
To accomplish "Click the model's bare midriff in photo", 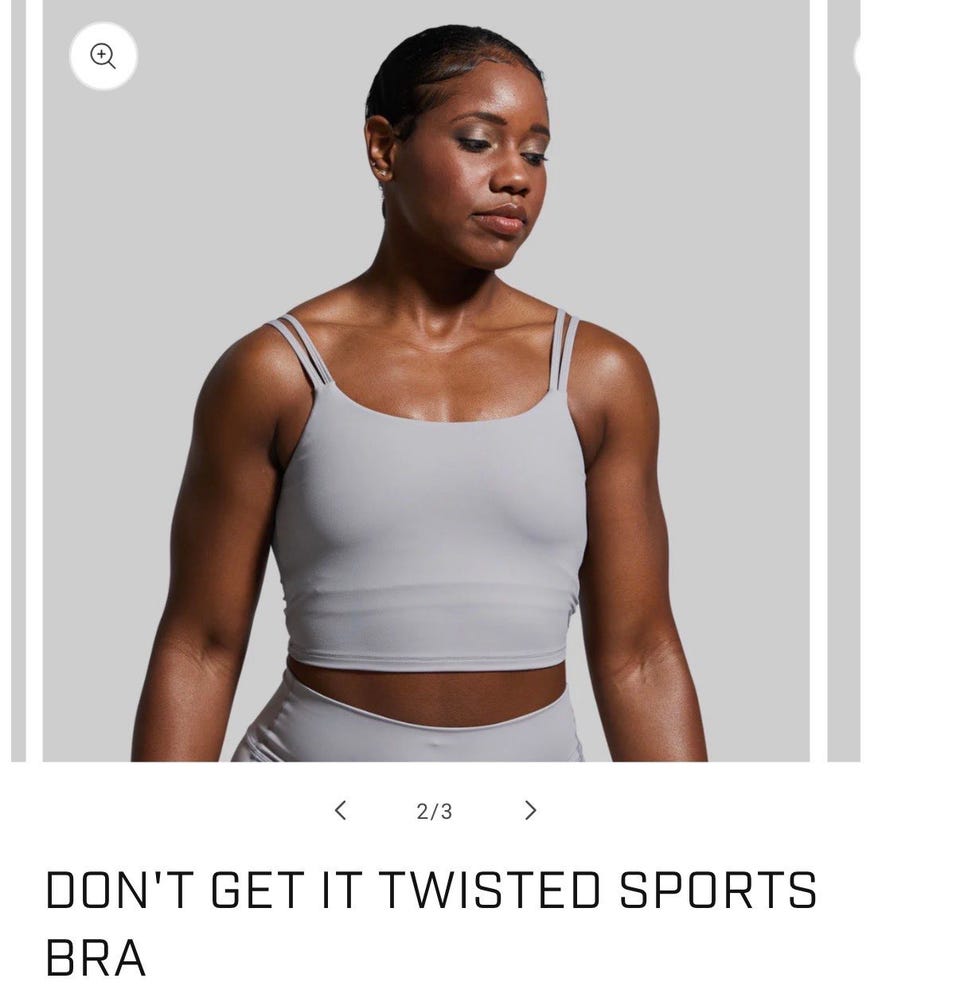I will pos(428,692).
